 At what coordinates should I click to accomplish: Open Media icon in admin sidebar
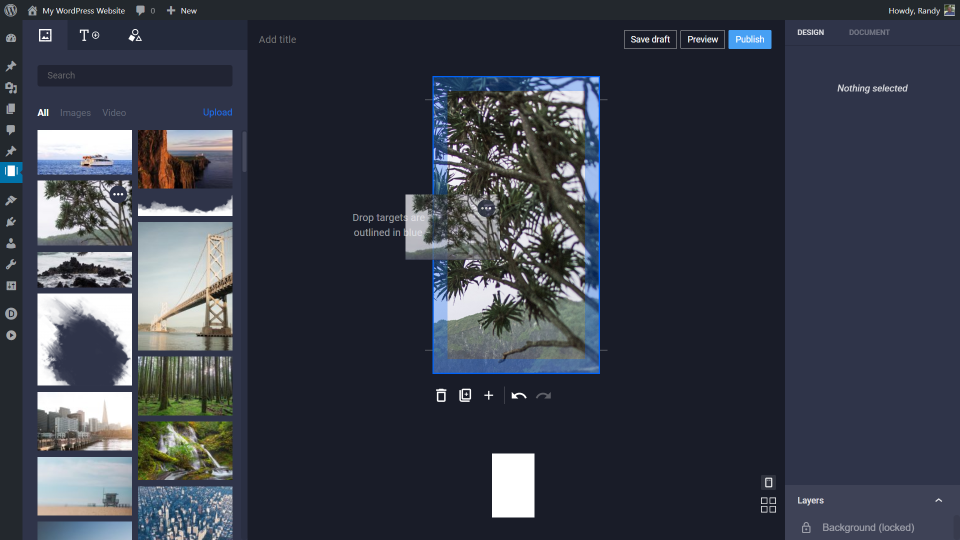[x=11, y=88]
